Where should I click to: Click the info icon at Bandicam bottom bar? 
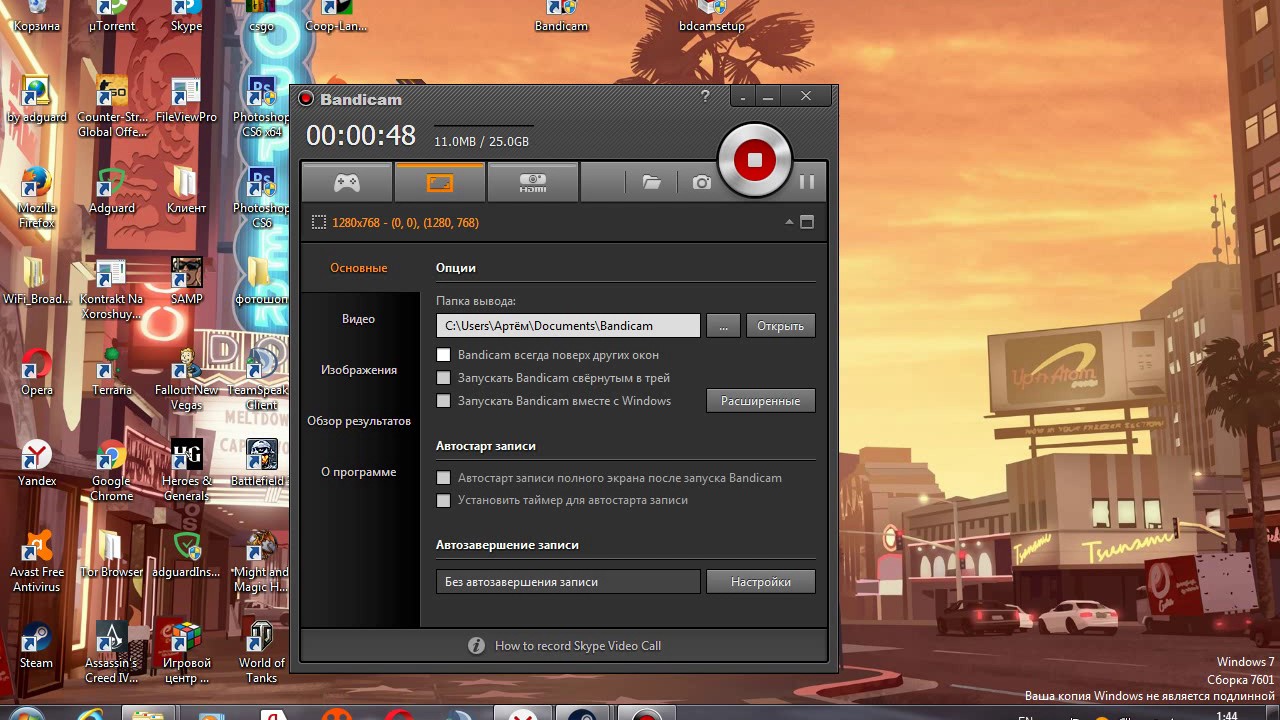click(x=477, y=646)
